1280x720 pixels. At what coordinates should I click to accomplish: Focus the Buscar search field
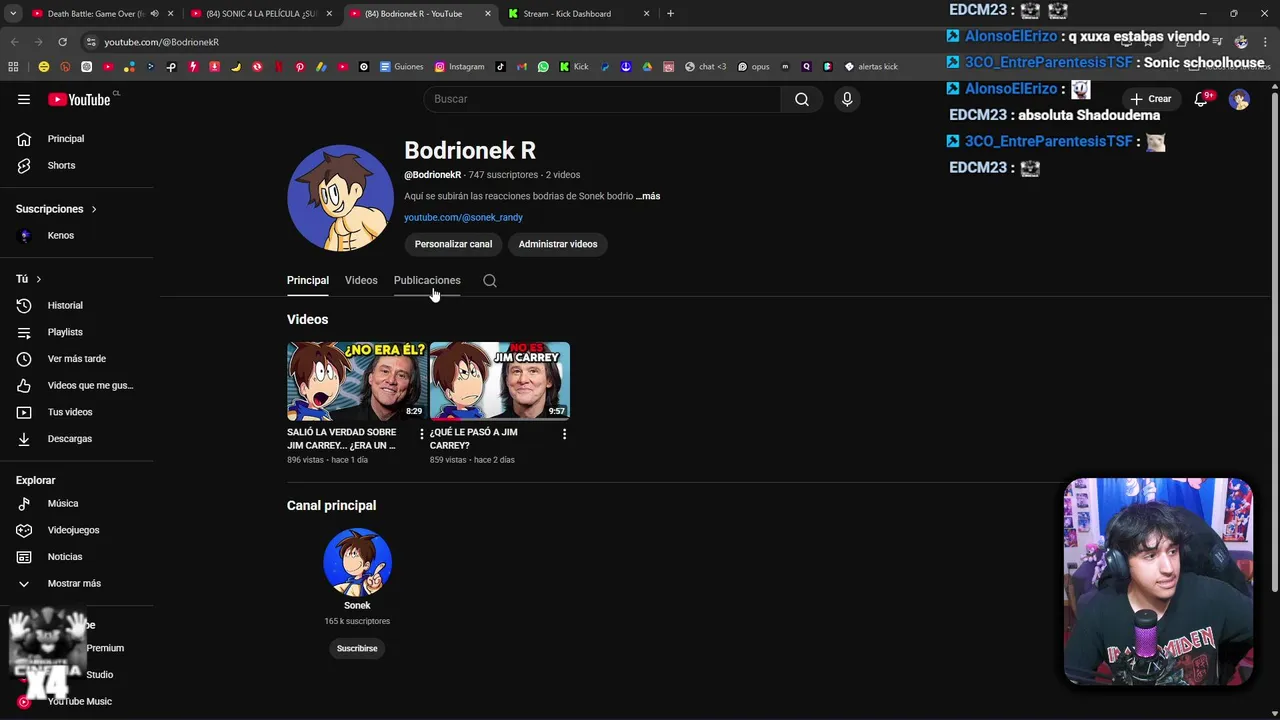[x=602, y=99]
